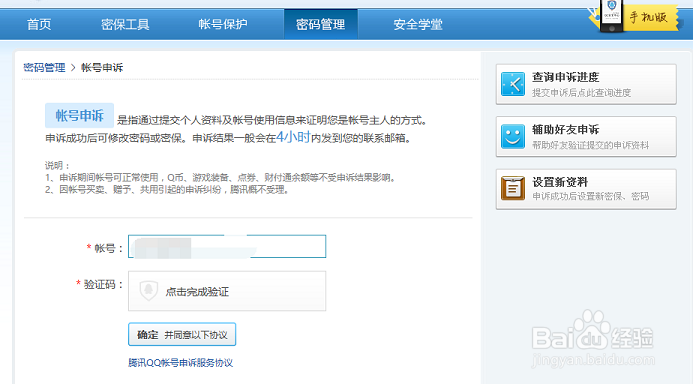Click the 密码管理 breadcrumb link
This screenshot has width=693, height=384.
44,68
